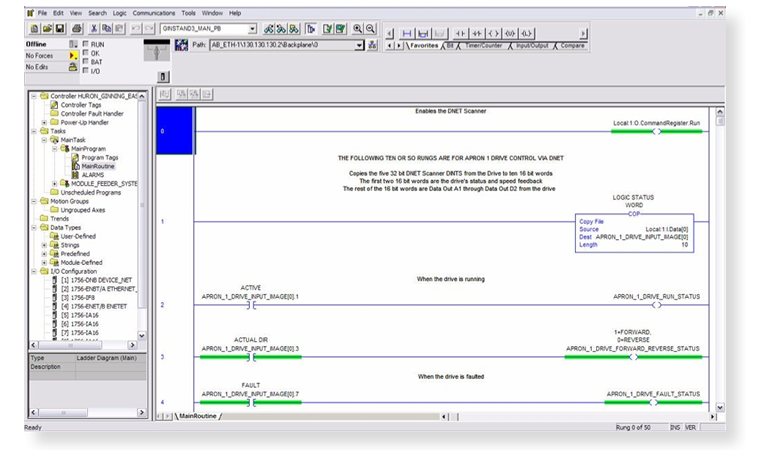Open the Tools menu
768x450 pixels.
[x=189, y=13]
